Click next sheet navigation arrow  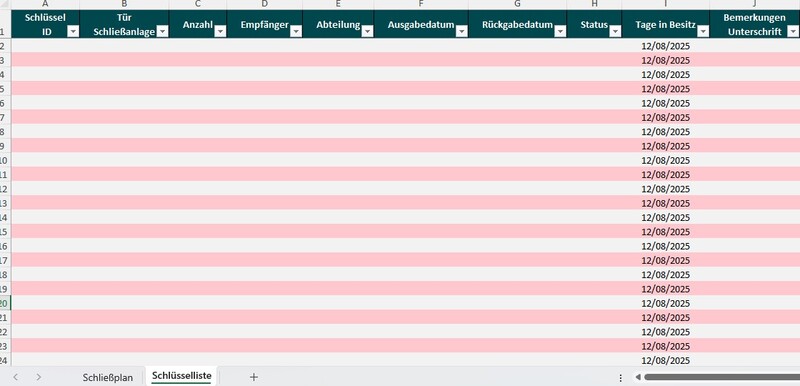(x=39, y=377)
